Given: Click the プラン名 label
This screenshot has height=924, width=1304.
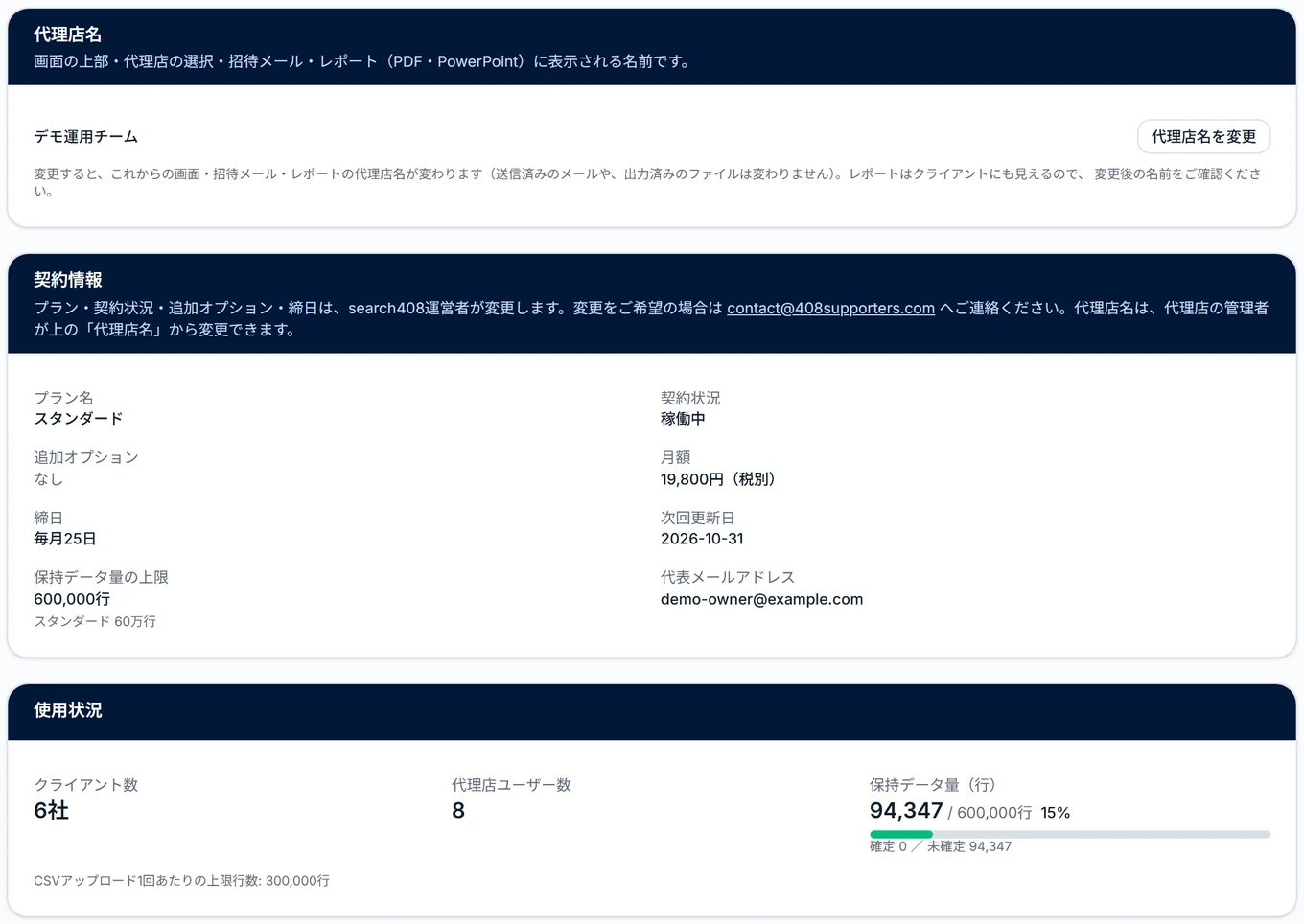Looking at the screenshot, I should 63,398.
